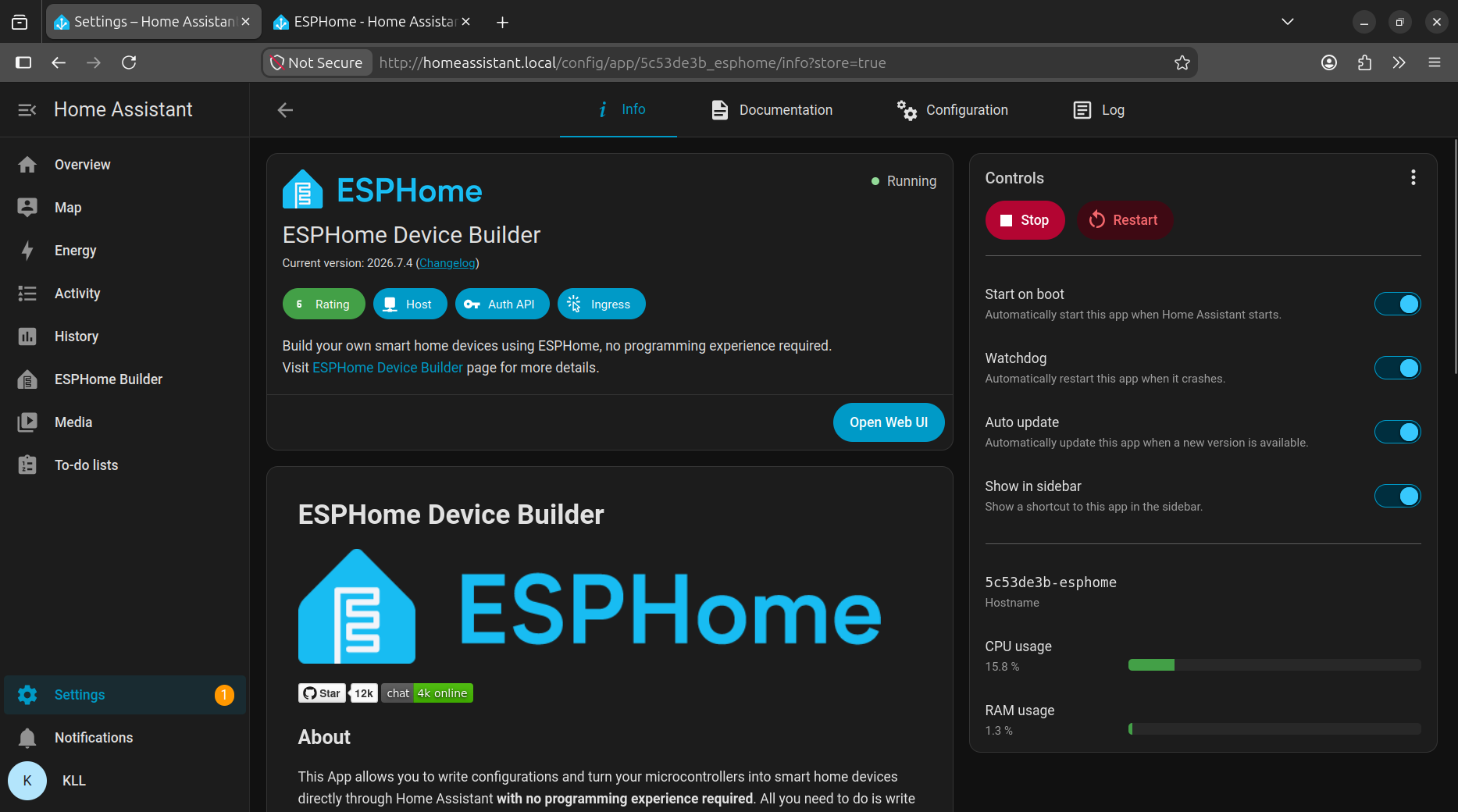This screenshot has width=1458, height=812.
Task: Switch to the Log tab
Action: (x=1099, y=110)
